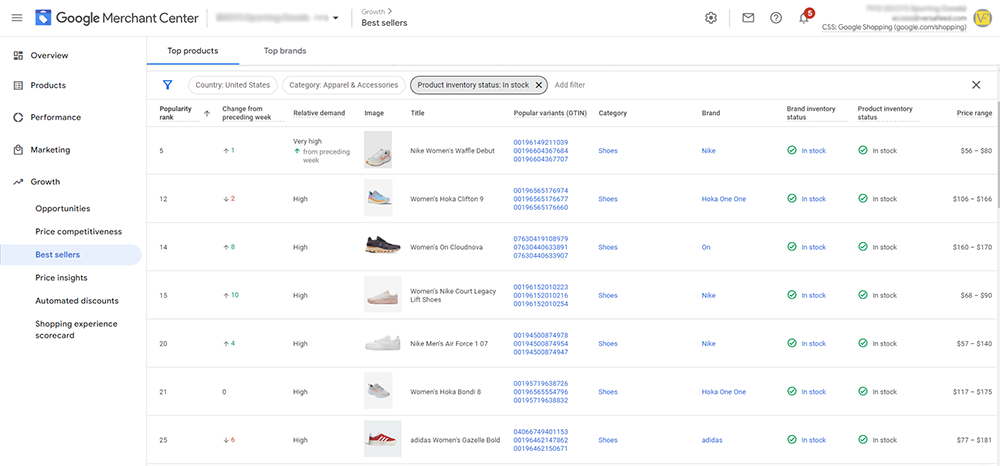Open the hamburger main menu
Screen dimensions: 1000x466
[x=17, y=18]
